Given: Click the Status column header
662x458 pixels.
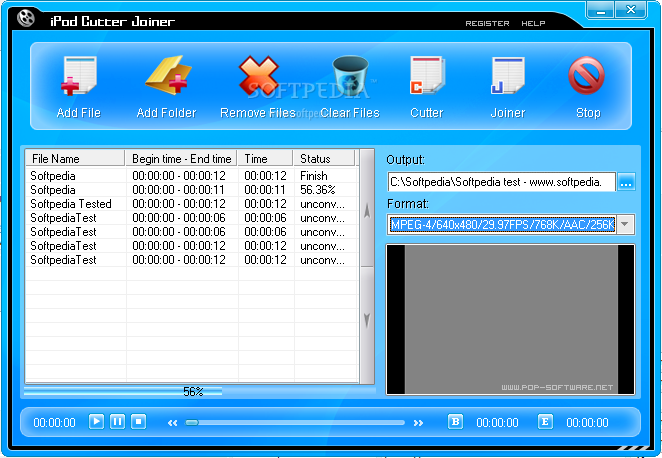Looking at the screenshot, I should pos(324,159).
